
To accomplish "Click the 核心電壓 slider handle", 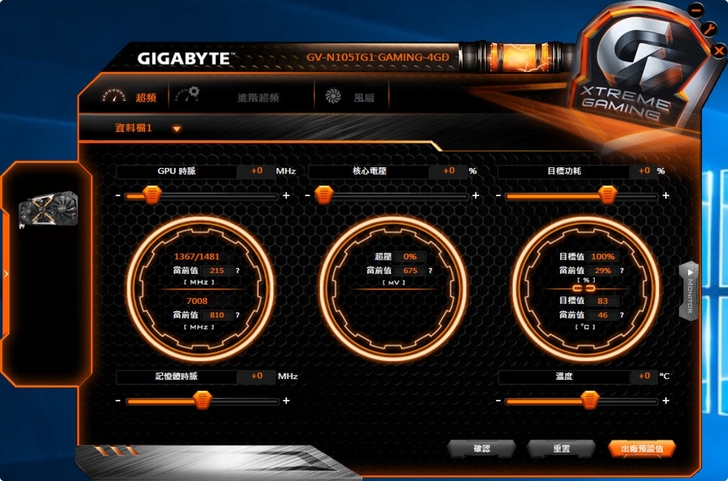I will click(x=324, y=195).
